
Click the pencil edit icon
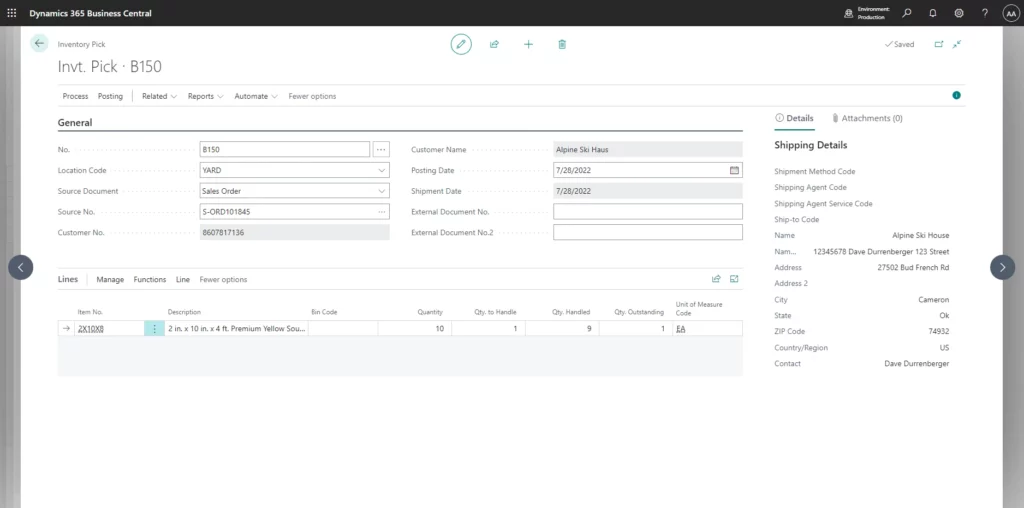pos(460,44)
